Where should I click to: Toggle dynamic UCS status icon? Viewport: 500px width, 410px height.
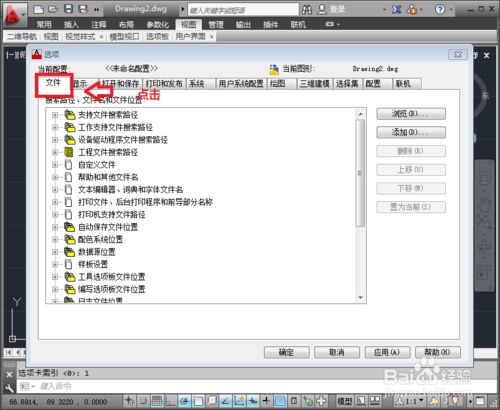[x=239, y=400]
